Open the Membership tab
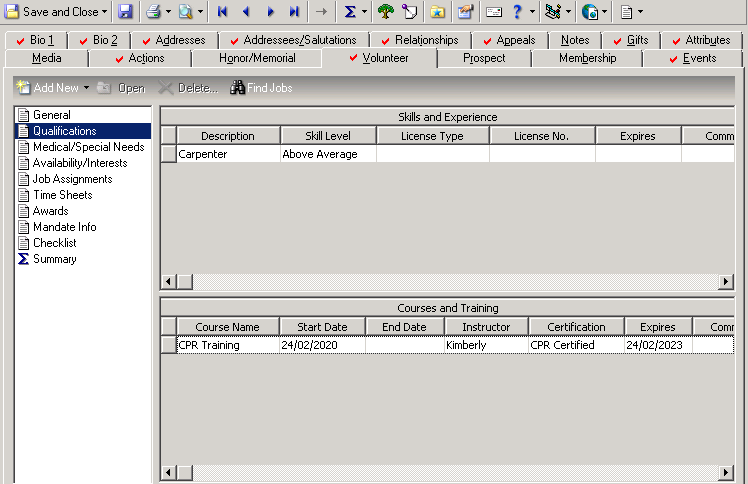Screen dimensions: 748x484 pos(588,58)
